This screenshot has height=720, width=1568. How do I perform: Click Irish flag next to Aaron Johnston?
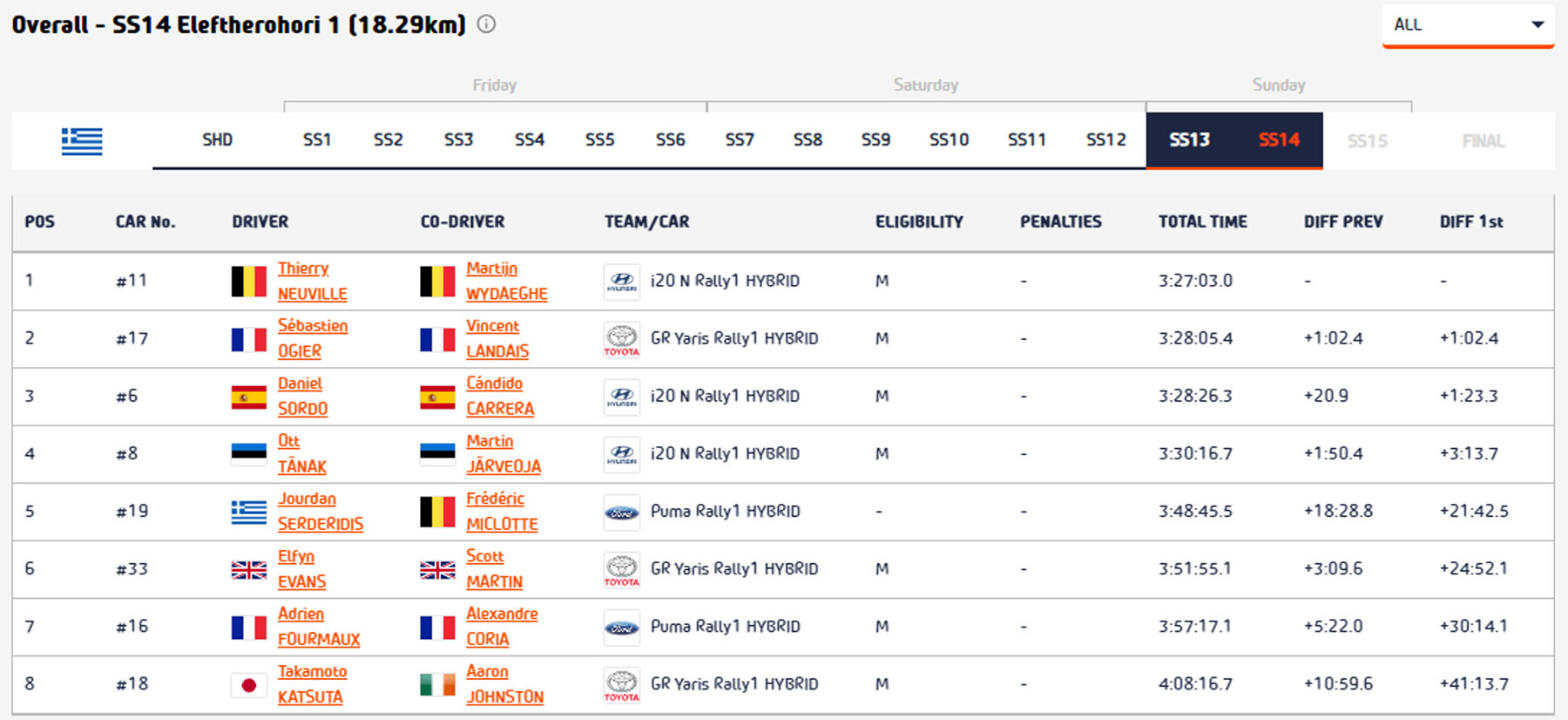pos(437,685)
